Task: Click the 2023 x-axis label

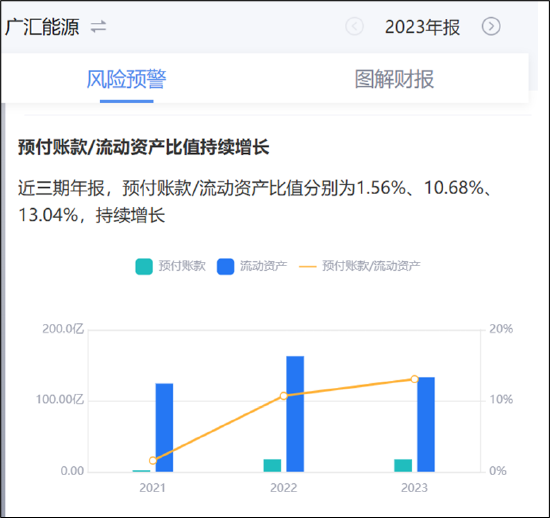Action: pos(414,488)
